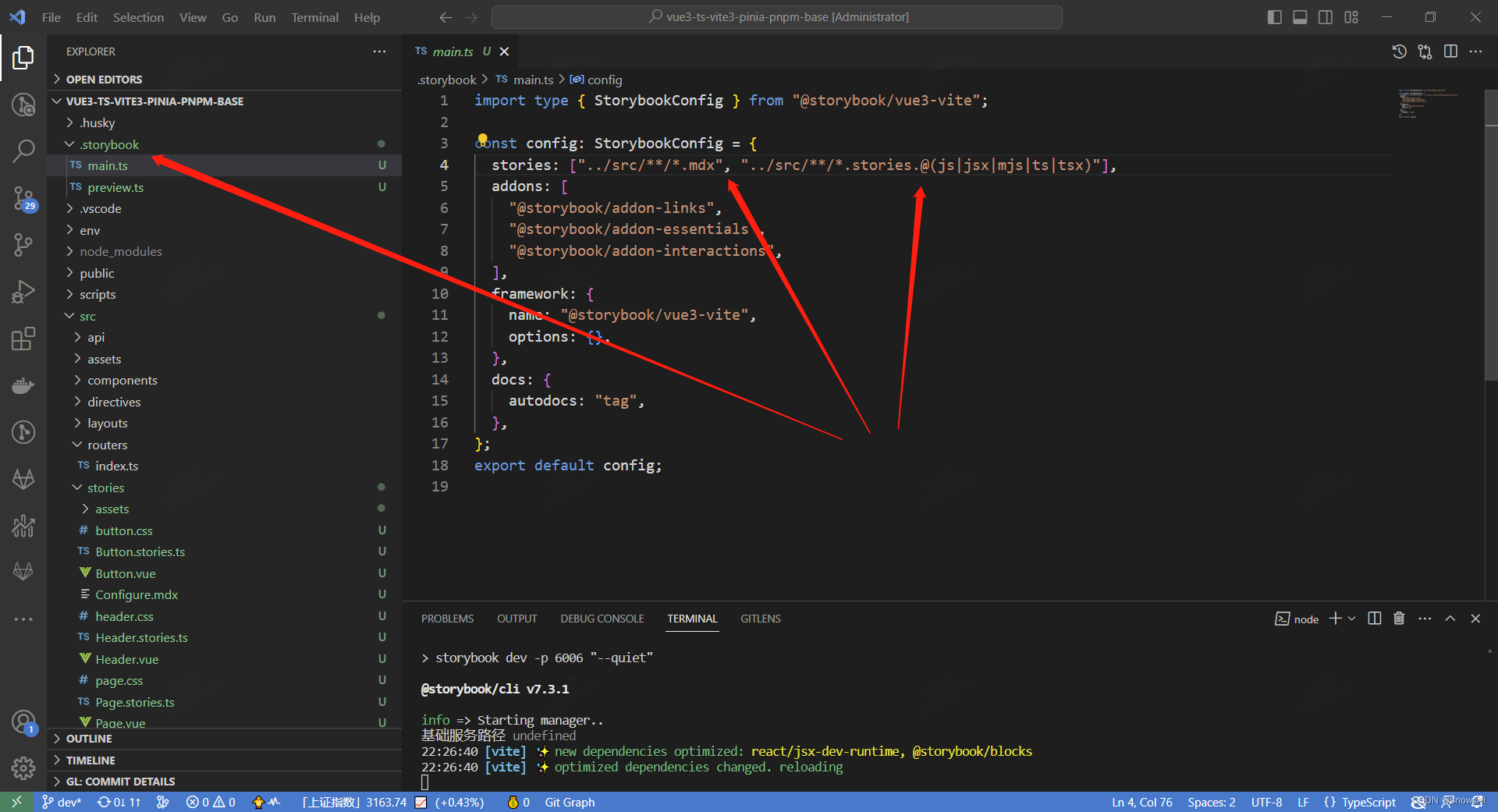Go back using the navigation arrow
The width and height of the screenshot is (1498, 812).
click(445, 17)
